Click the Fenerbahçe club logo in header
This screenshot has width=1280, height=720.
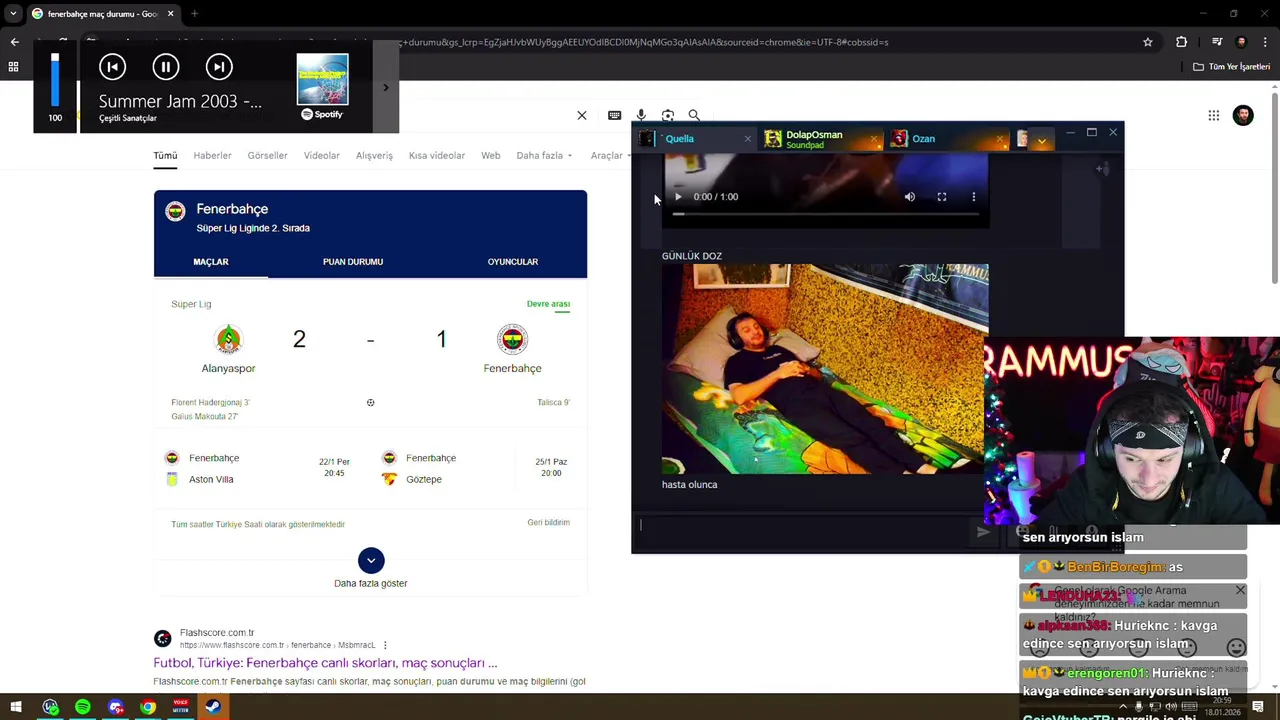click(x=175, y=211)
